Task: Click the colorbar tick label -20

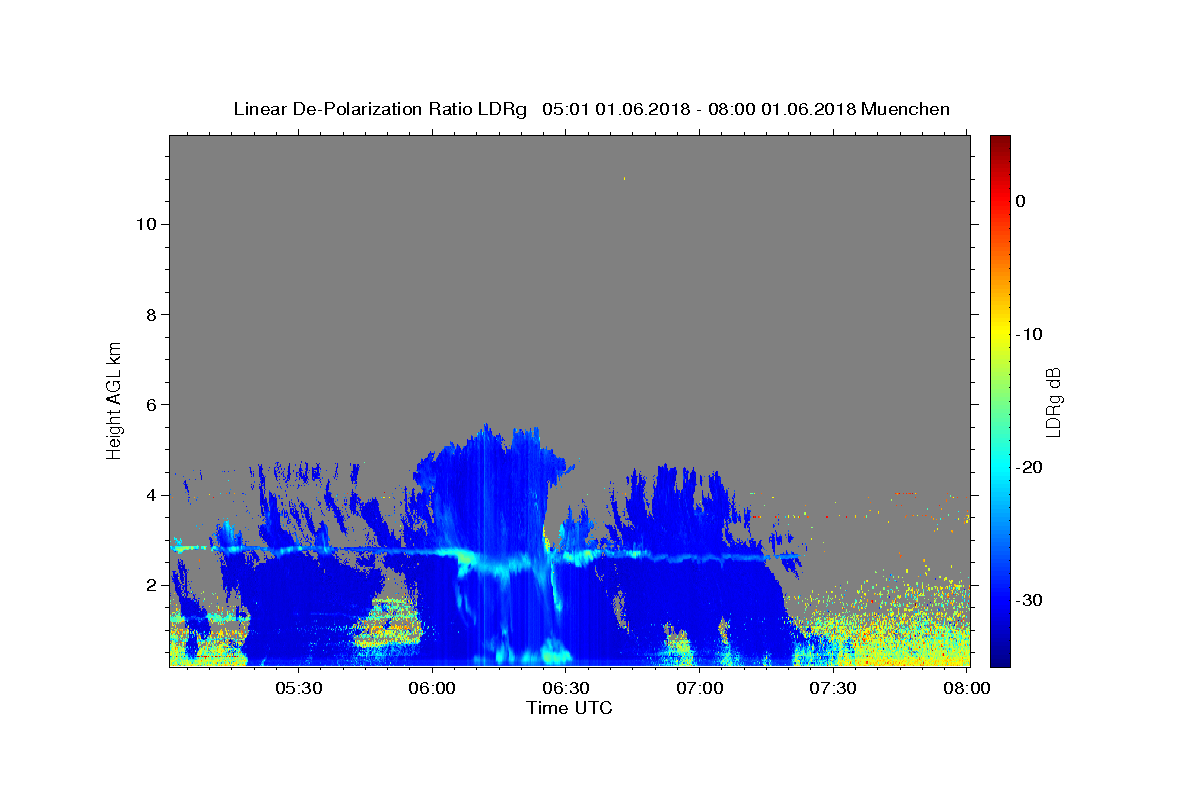Action: click(1030, 467)
